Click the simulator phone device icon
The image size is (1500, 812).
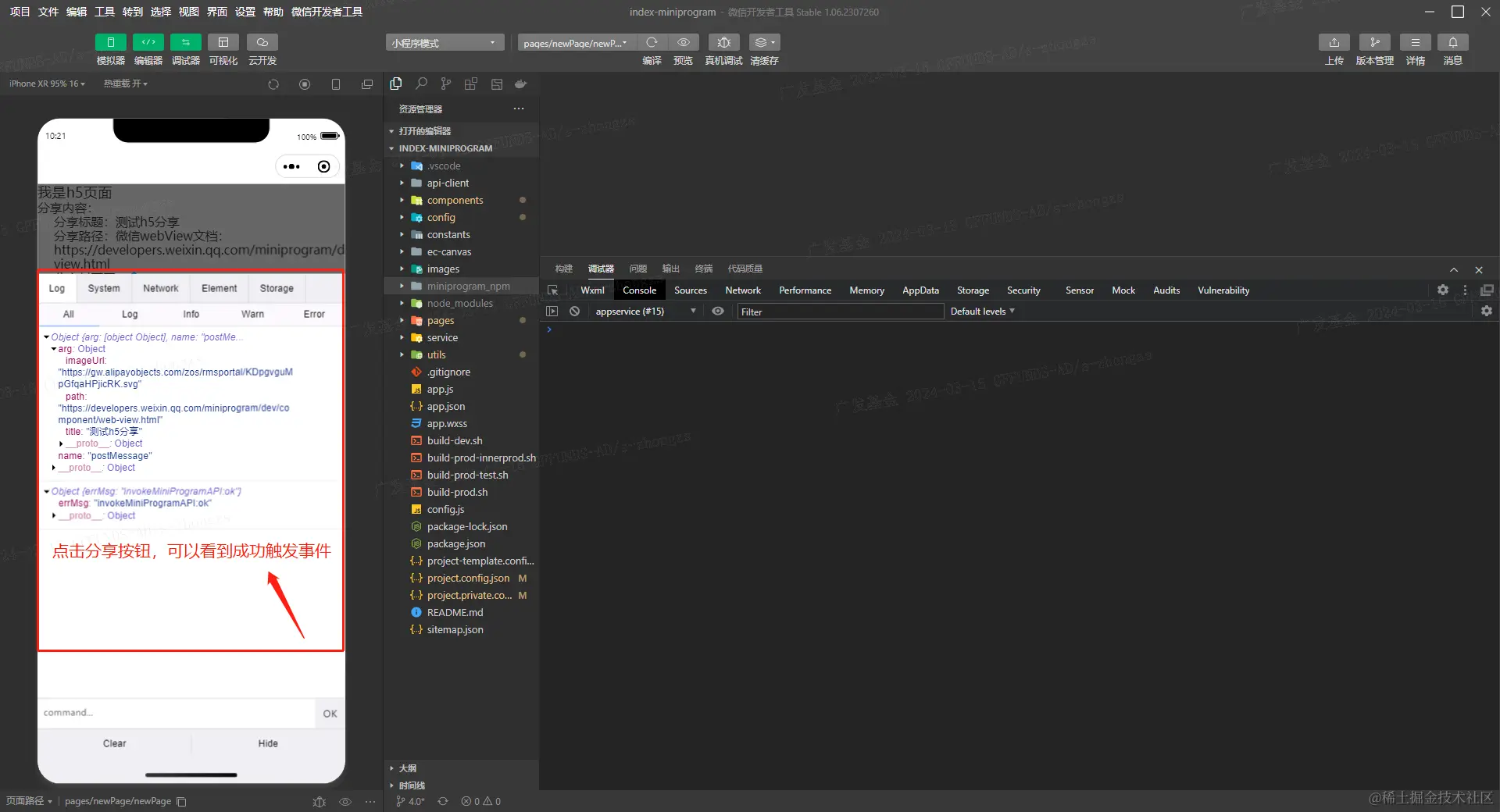[336, 84]
